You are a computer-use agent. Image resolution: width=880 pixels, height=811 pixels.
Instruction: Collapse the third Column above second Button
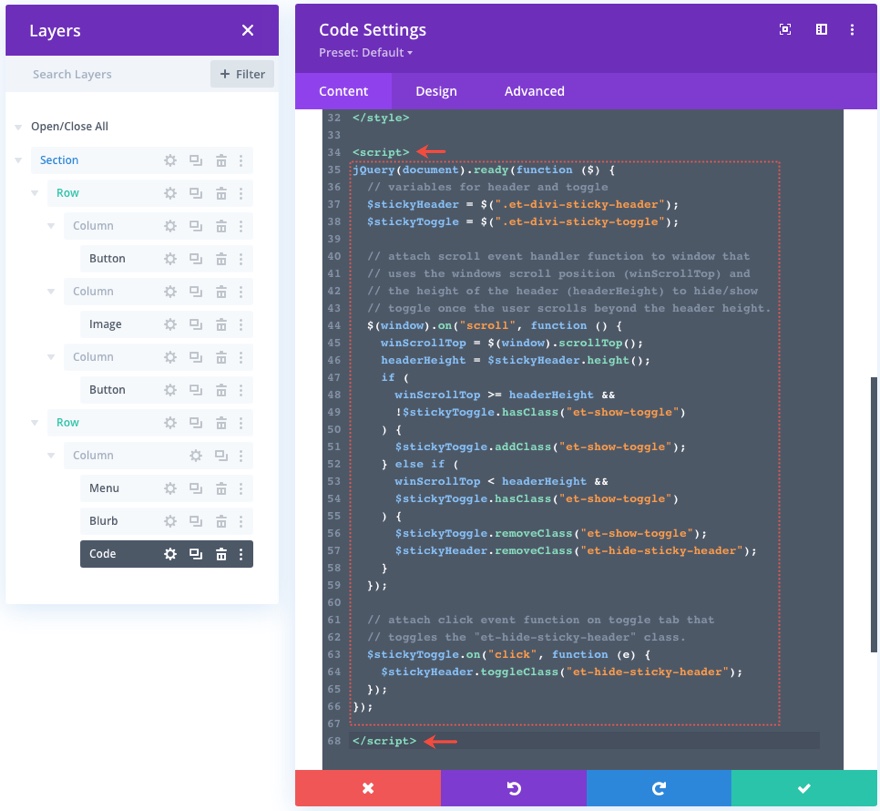pos(51,357)
